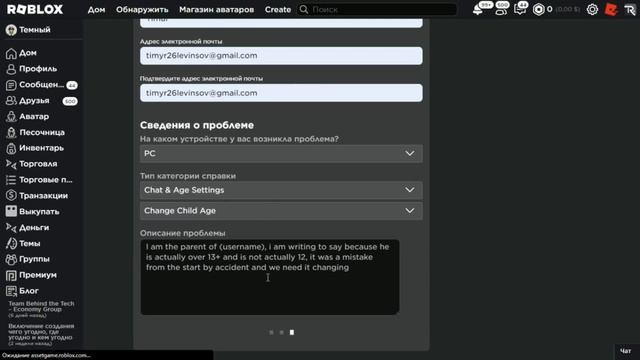This screenshot has height=360, width=640.
Task: Open friend requests icon in top bar
Action: [x=500, y=9]
